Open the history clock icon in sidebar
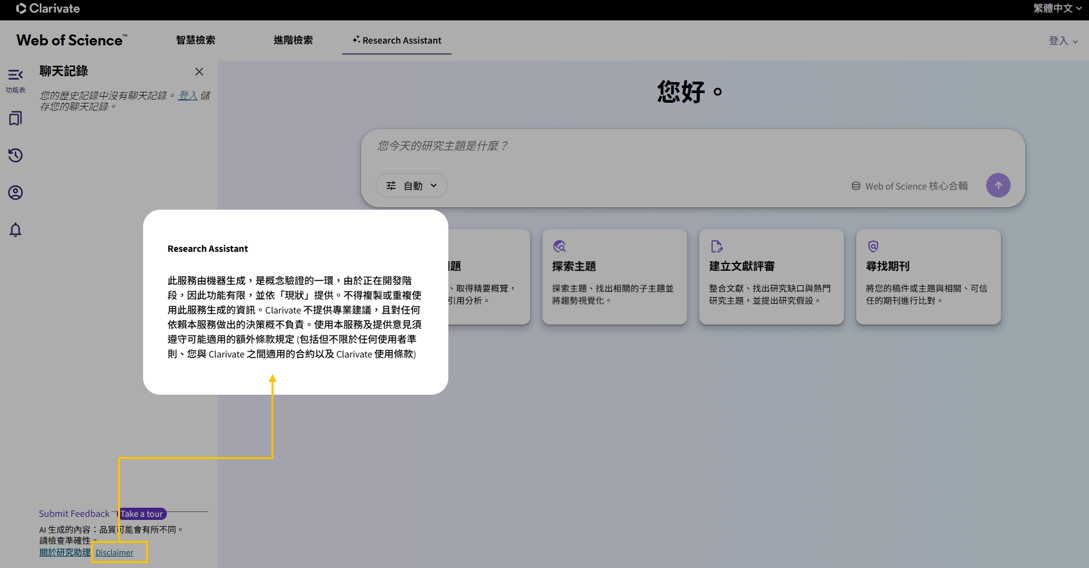1089x568 pixels. 15,156
